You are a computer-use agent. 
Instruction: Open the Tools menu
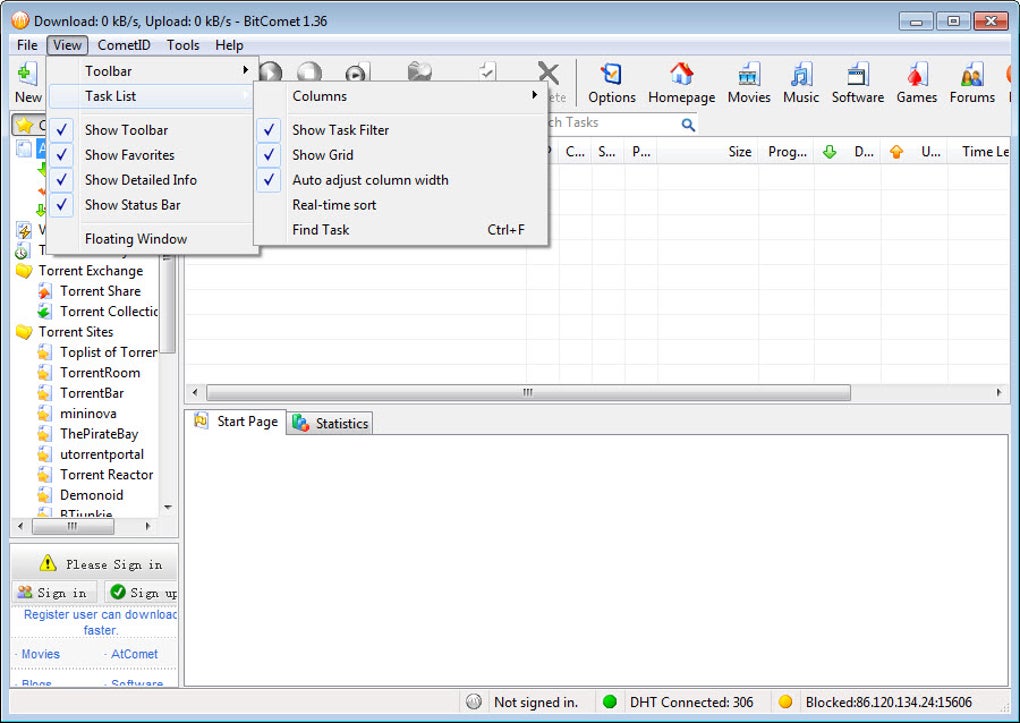point(183,45)
